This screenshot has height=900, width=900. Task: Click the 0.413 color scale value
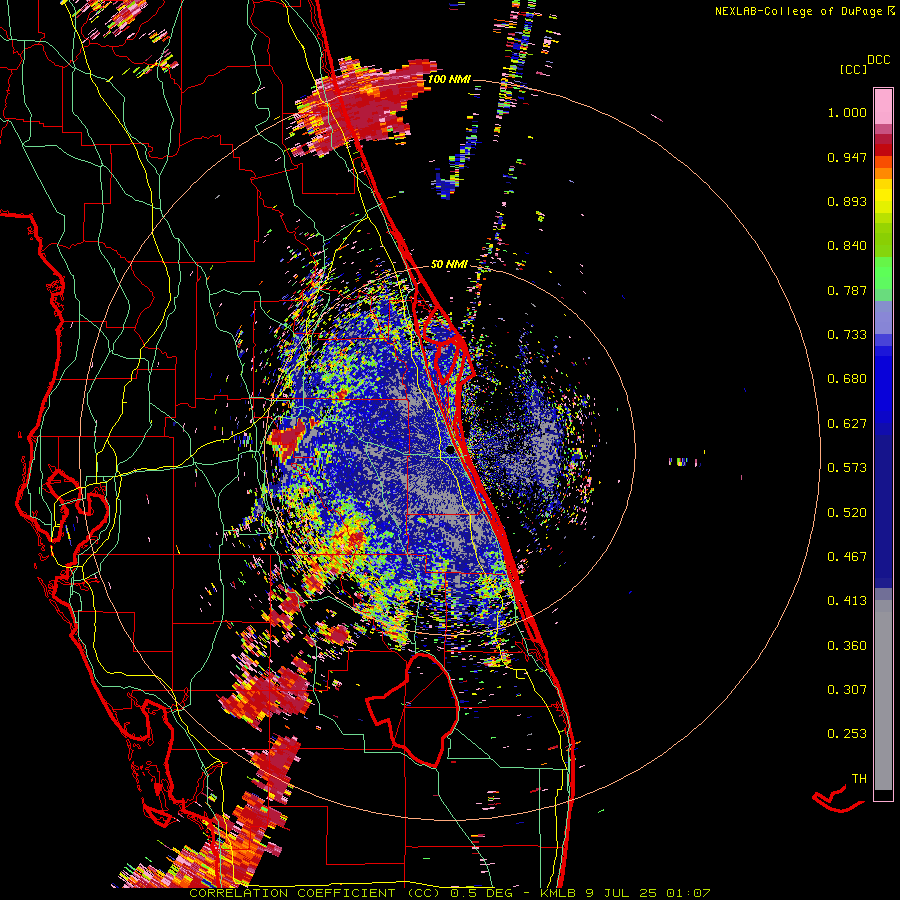point(847,601)
